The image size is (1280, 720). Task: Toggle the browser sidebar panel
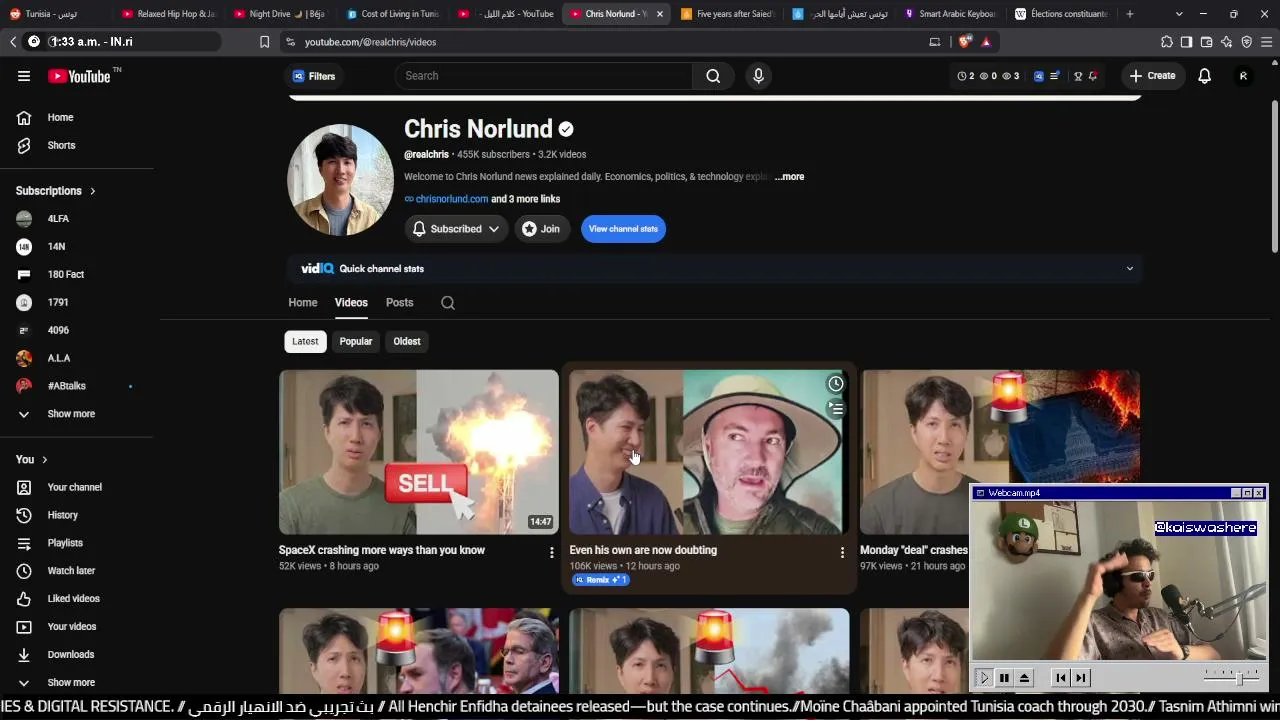coord(1186,42)
